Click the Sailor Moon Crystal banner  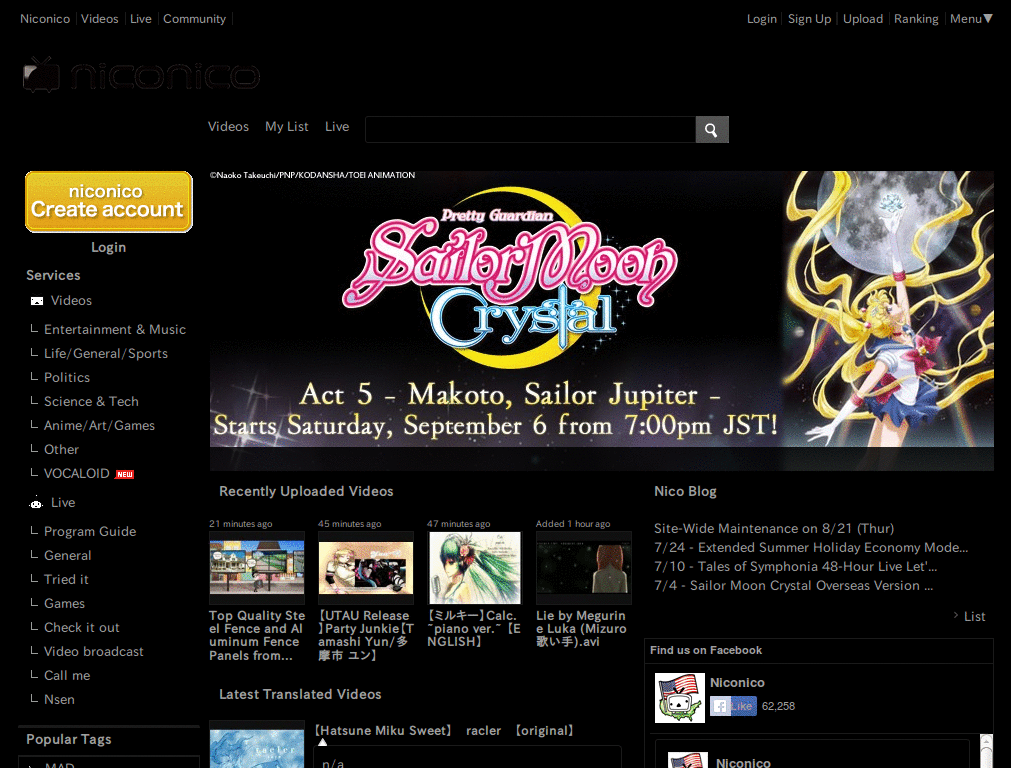[x=601, y=320]
